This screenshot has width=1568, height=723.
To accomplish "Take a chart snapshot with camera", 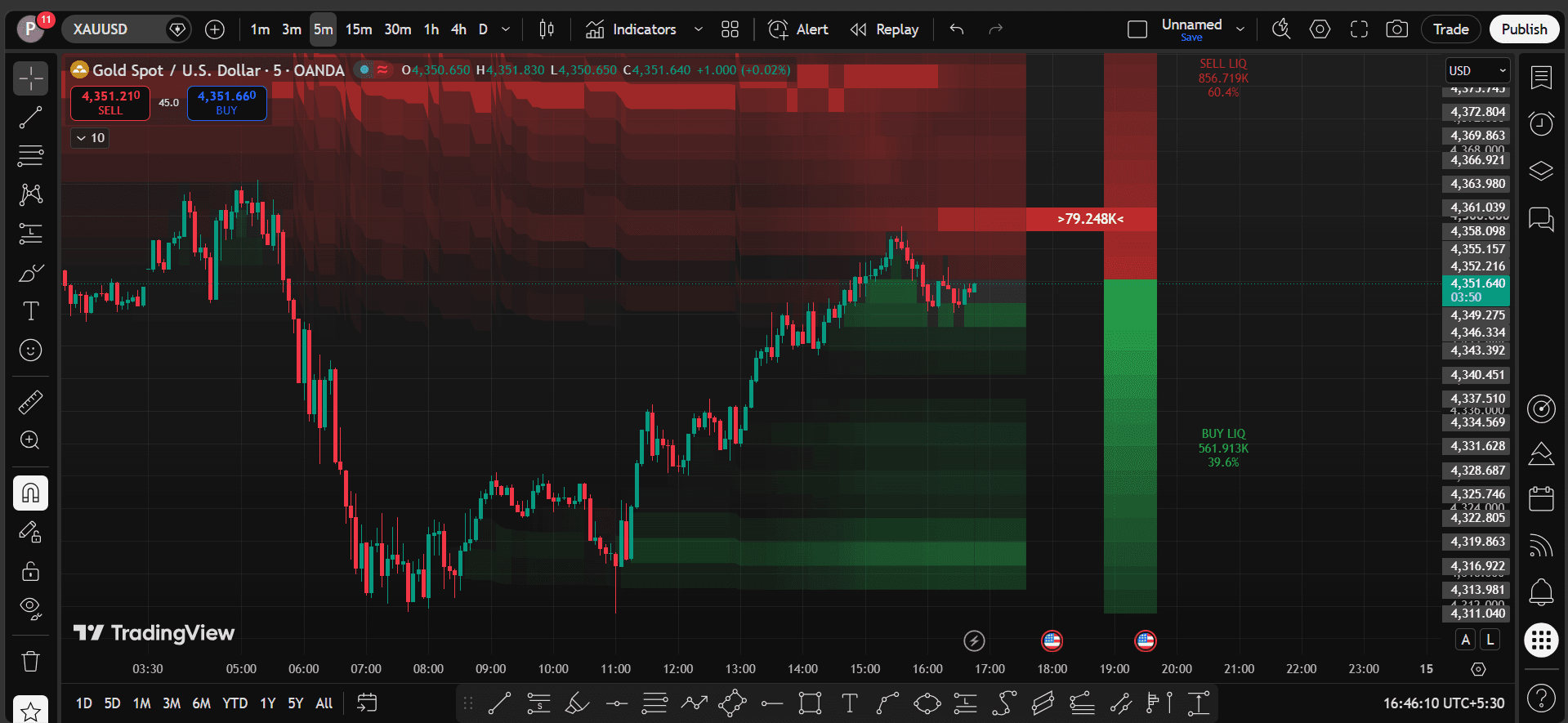I will point(1397,29).
